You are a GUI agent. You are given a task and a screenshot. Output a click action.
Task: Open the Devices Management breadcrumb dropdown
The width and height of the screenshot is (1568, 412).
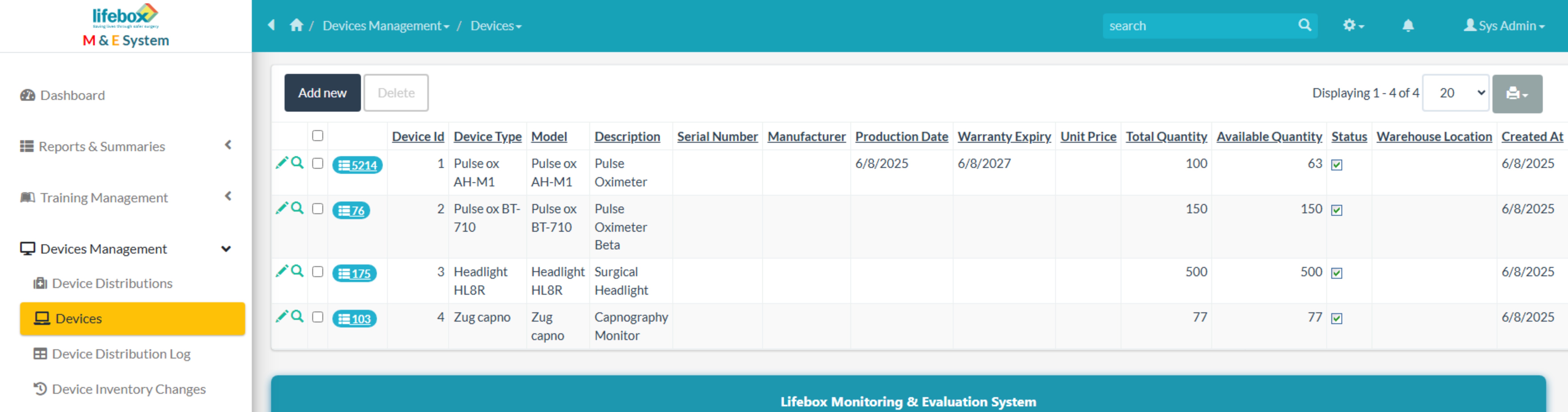tap(386, 26)
